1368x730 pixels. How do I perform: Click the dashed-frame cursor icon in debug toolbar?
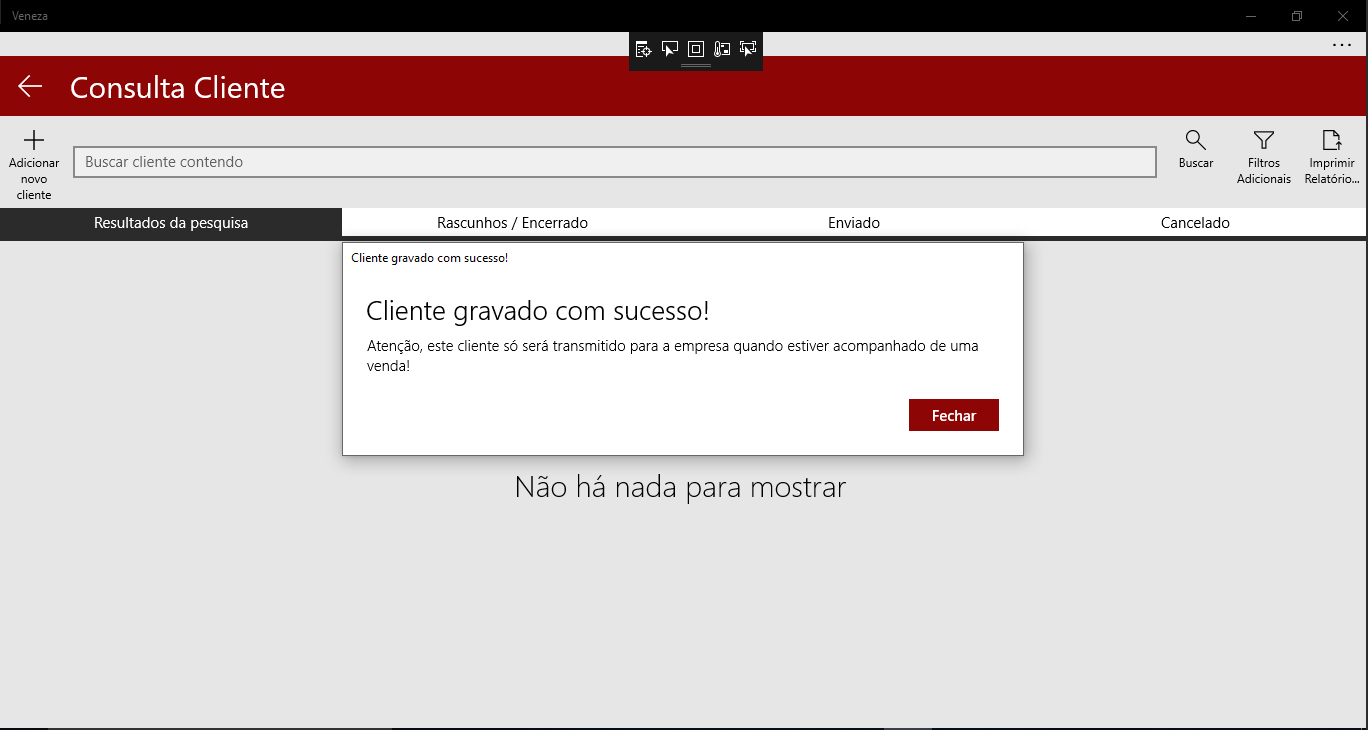click(748, 48)
